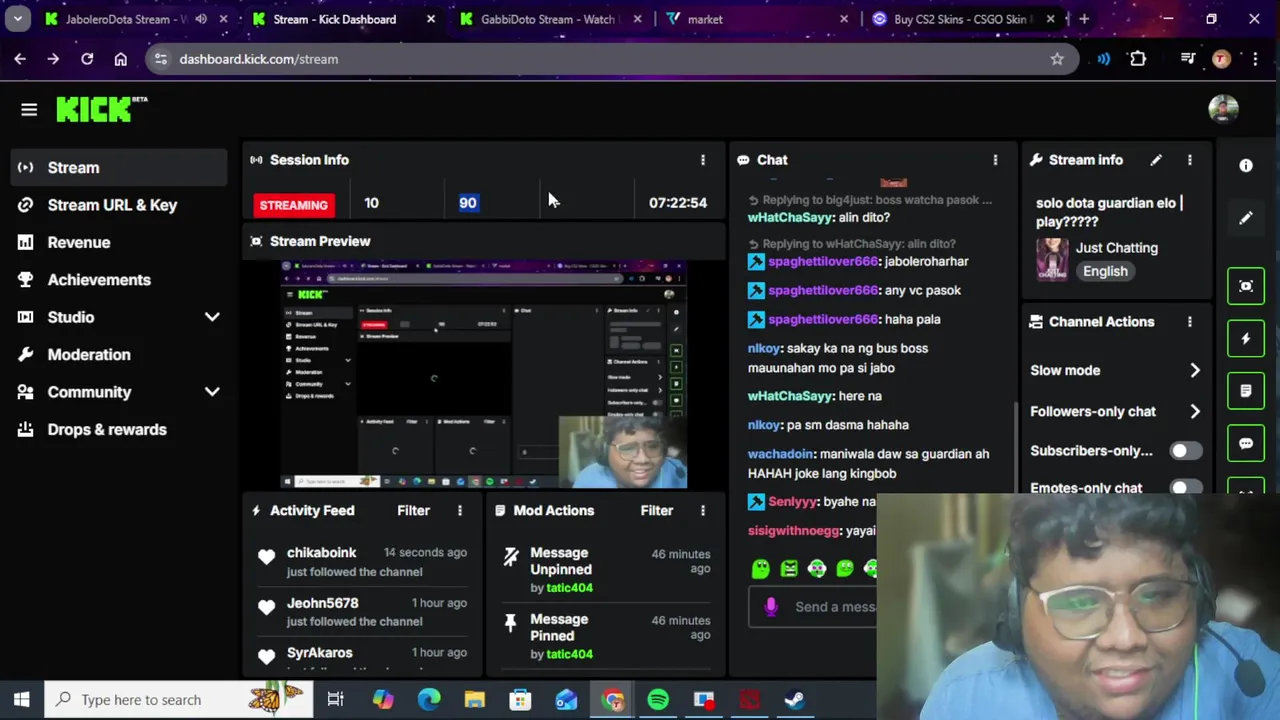Open File Explorer from the taskbar
1280x720 pixels.
(x=475, y=700)
